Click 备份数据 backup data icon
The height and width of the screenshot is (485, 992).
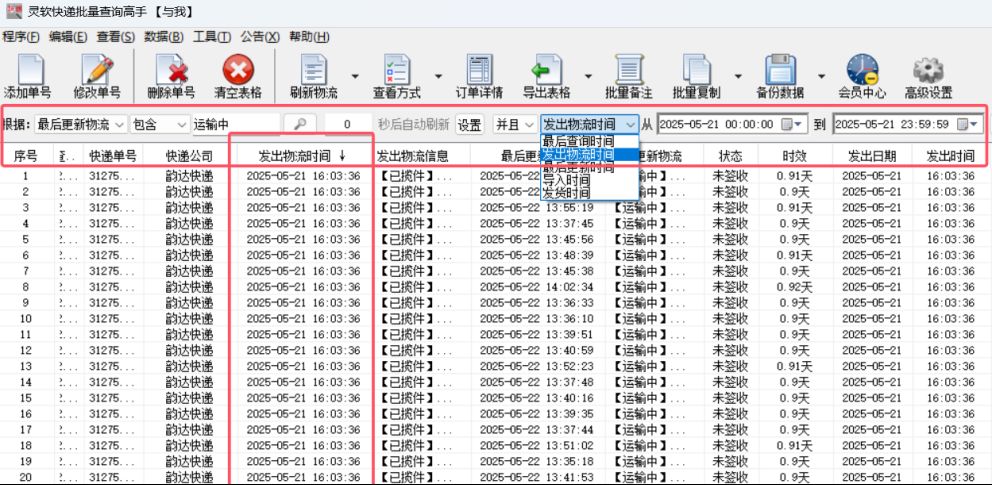coord(779,77)
